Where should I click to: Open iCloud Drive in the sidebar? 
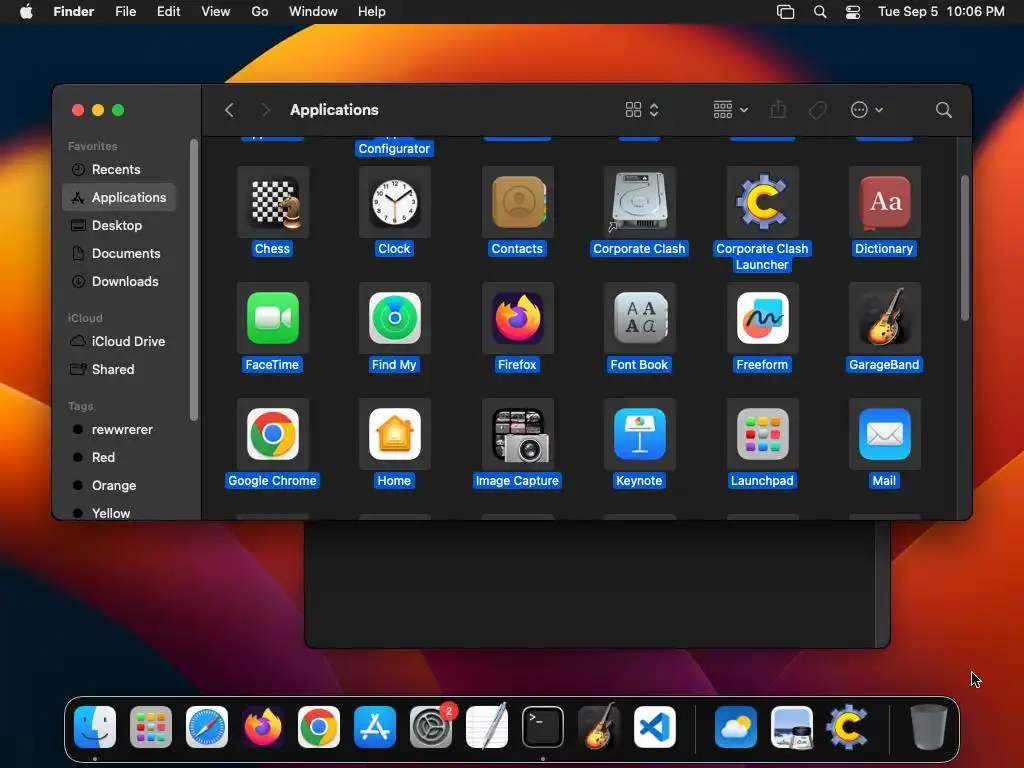[x=119, y=342]
